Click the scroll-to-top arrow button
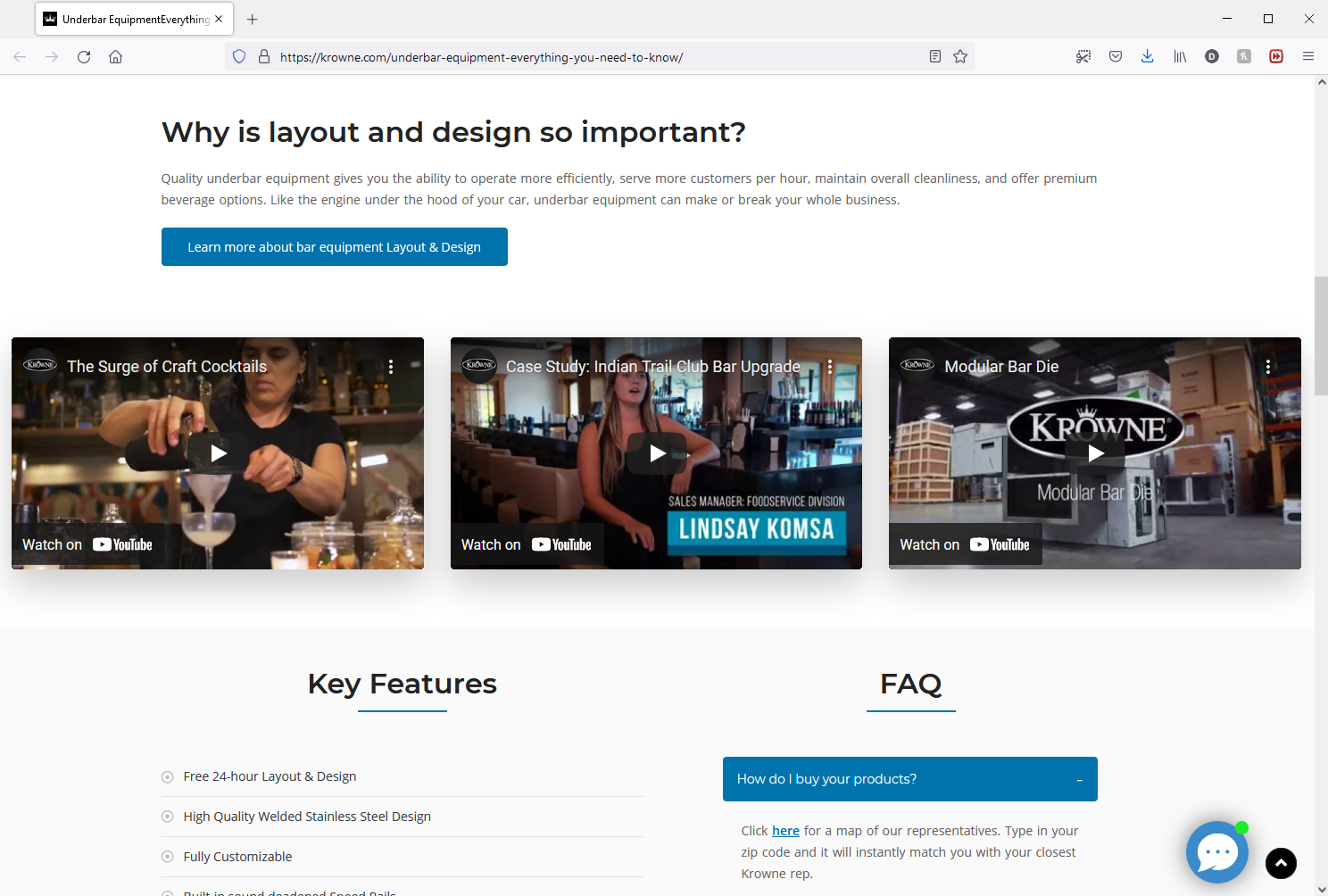1328x896 pixels. 1281,863
